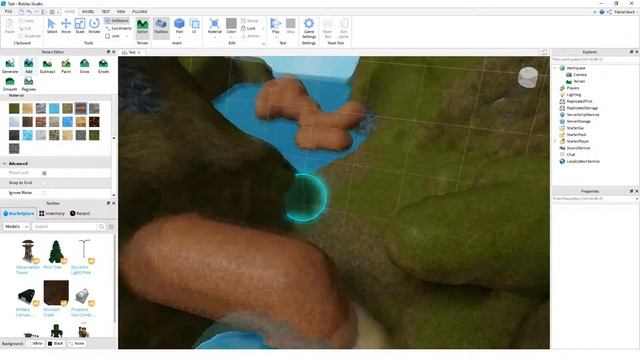Choose the Smooth terrain tool
This screenshot has width=640, height=360.
tap(10, 84)
